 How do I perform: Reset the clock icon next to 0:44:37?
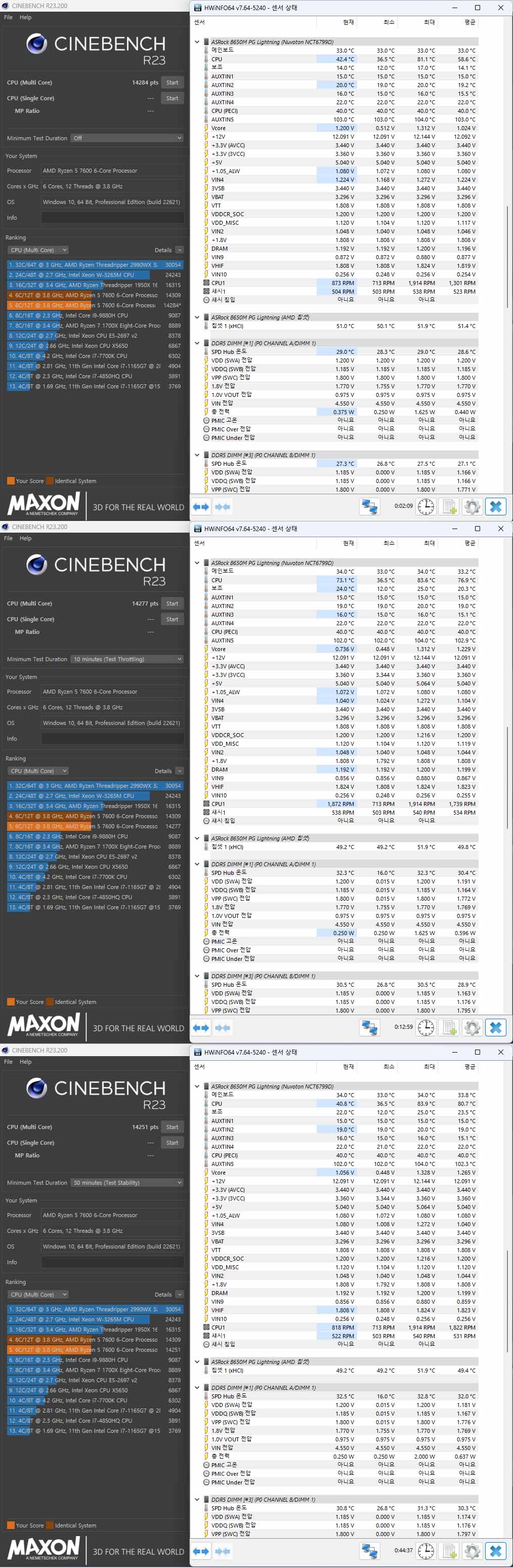click(x=426, y=1551)
